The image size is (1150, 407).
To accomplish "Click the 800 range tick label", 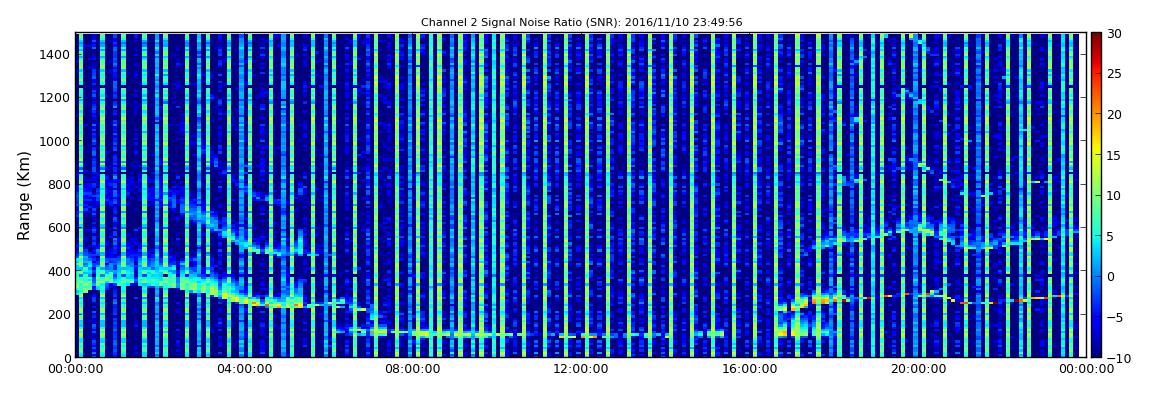I will click(x=59, y=184).
